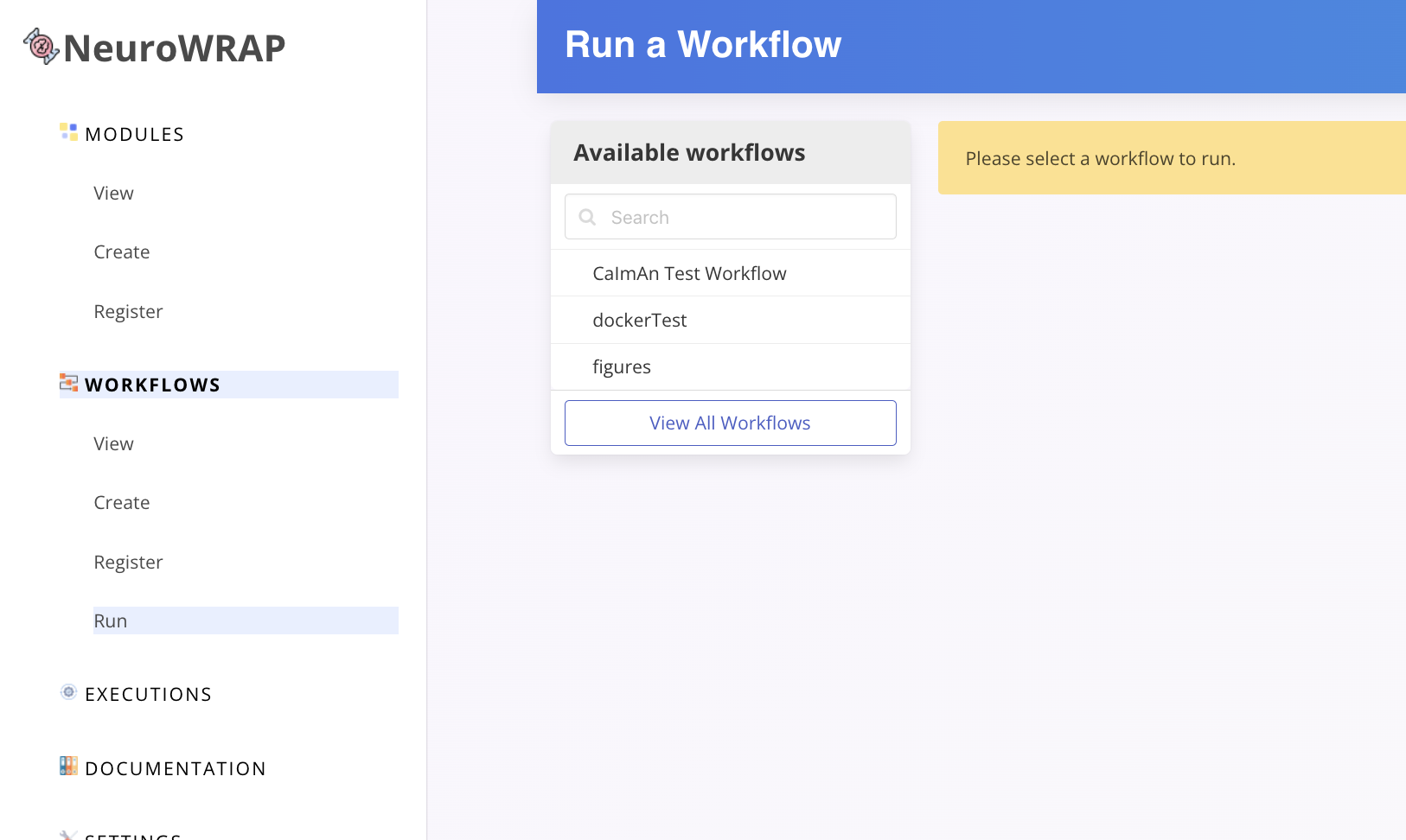This screenshot has width=1406, height=840.
Task: Select Create under Workflows
Action: tap(122, 503)
